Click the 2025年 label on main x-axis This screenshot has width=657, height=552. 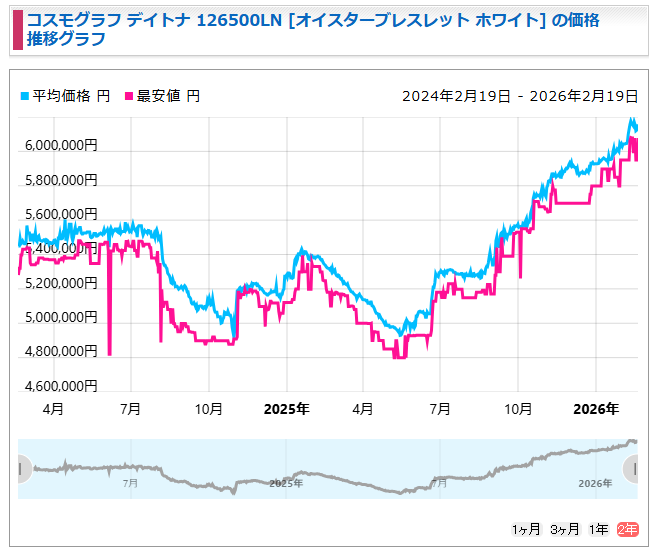coord(286,409)
